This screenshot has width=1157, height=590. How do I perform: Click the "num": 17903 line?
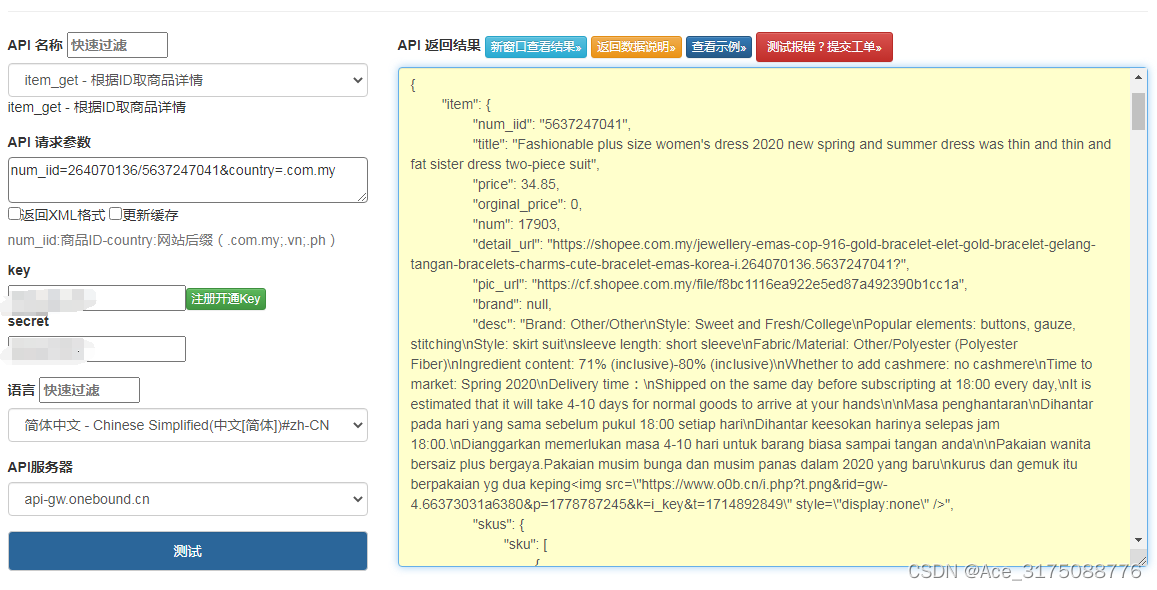pos(516,223)
